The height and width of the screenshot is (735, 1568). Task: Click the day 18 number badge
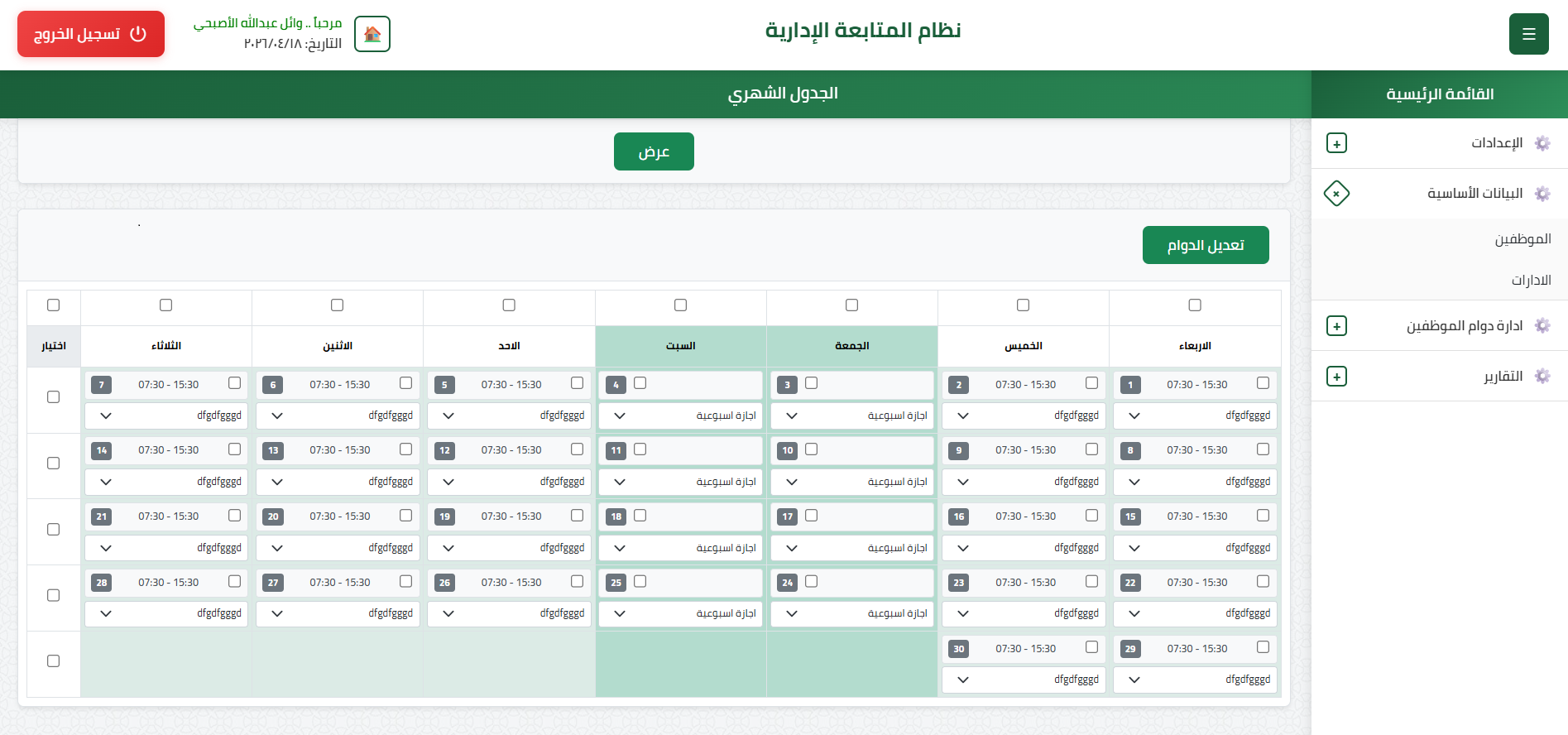pyautogui.click(x=616, y=516)
